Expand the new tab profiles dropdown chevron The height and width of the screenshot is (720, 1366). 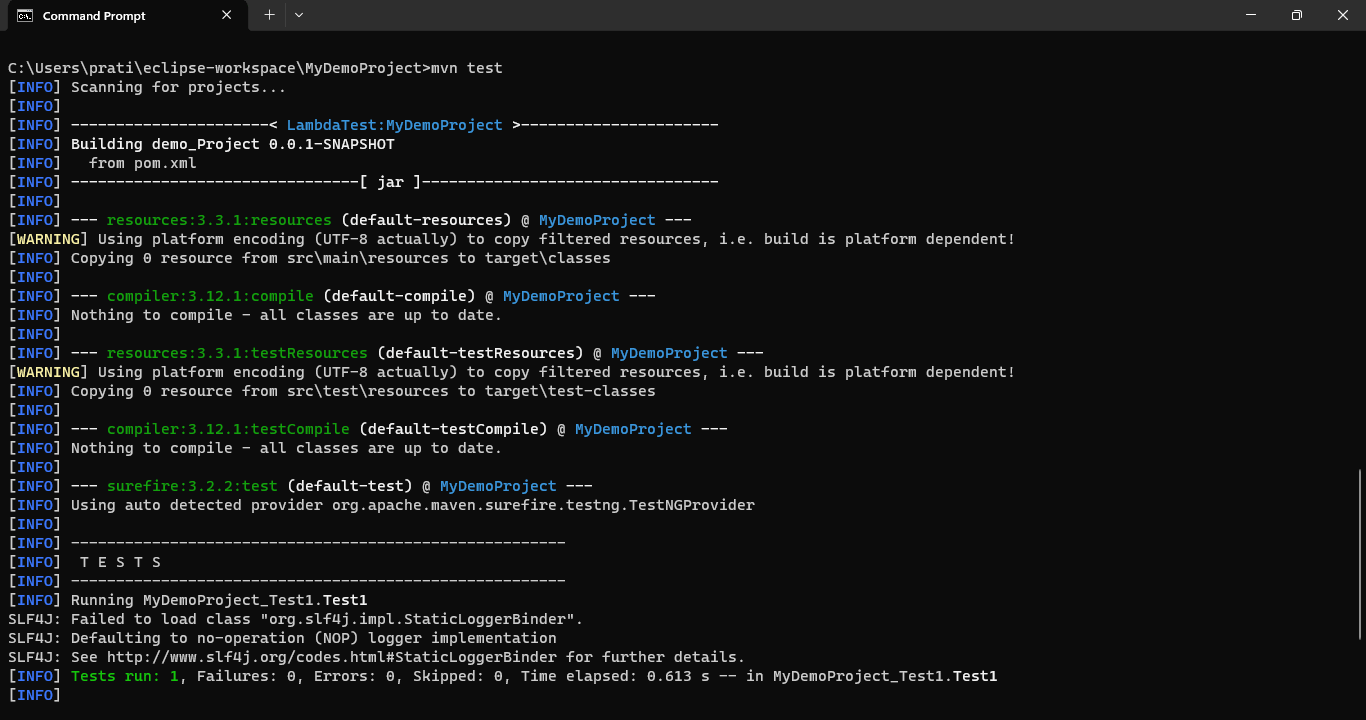[x=299, y=15]
